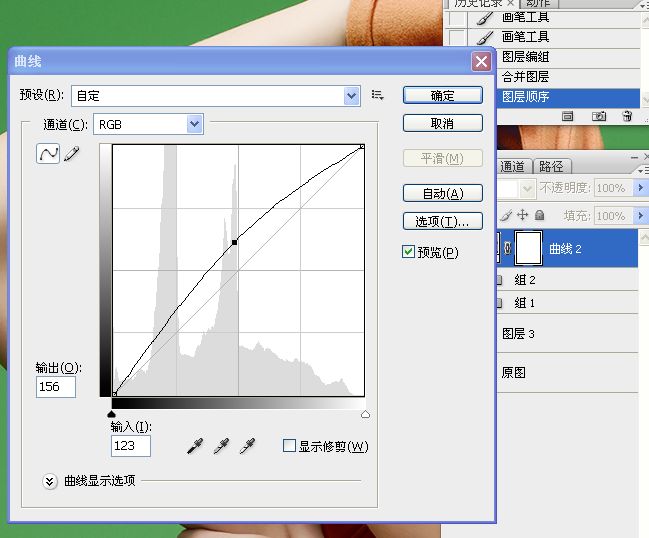
Task: Open the 通道 RGB dropdown
Action: pyautogui.click(x=195, y=124)
